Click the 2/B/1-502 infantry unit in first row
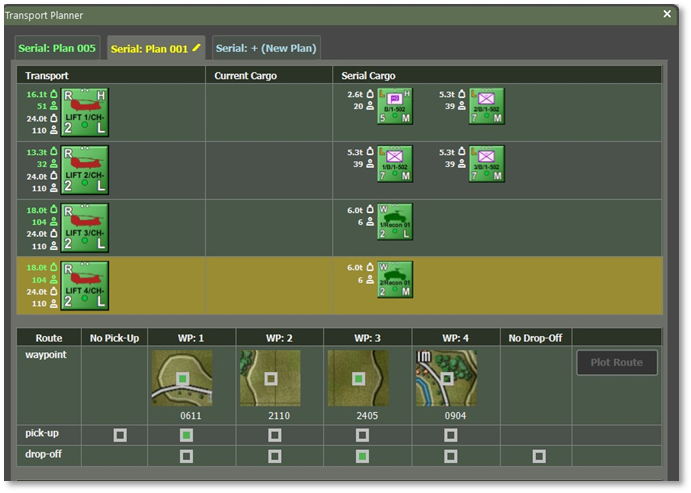 (487, 107)
